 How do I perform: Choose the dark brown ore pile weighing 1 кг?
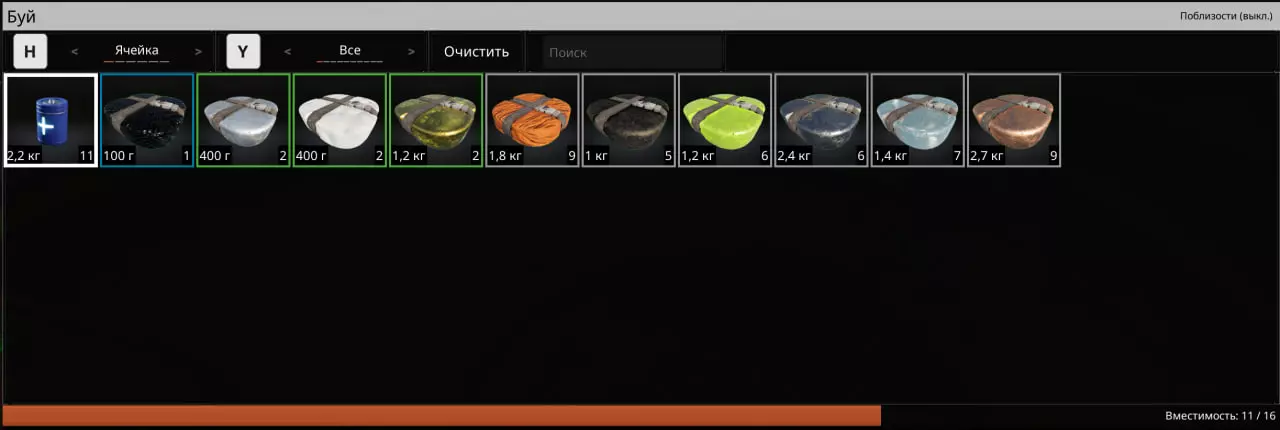tap(628, 120)
